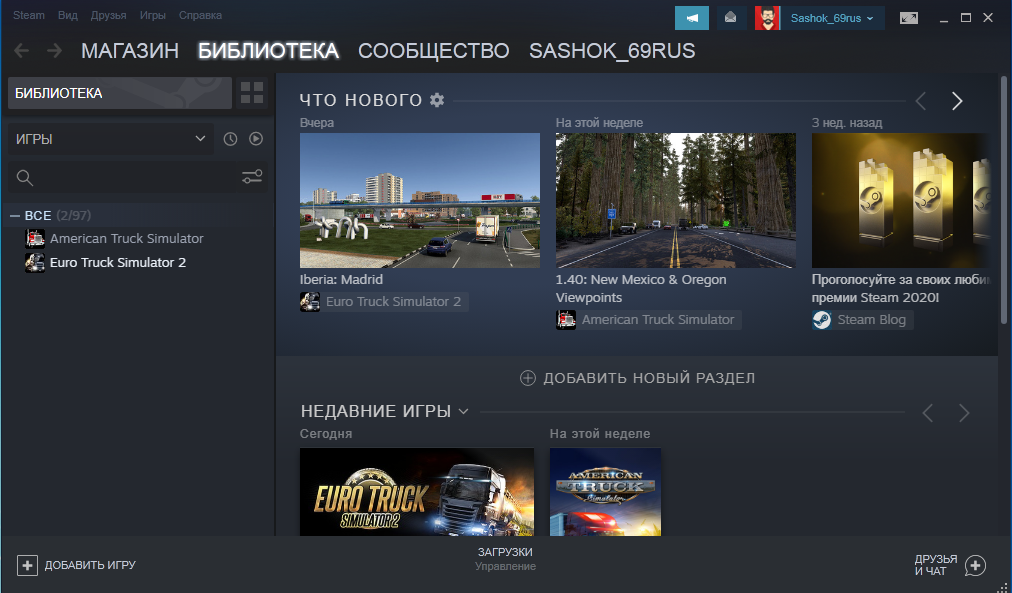Go to the МАГАЗИН tab
This screenshot has height=593, width=1012.
(x=130, y=51)
